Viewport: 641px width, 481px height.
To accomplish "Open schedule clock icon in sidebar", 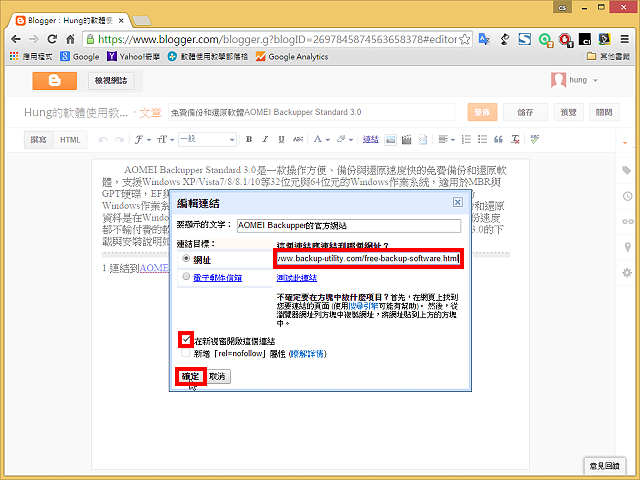I will [628, 196].
